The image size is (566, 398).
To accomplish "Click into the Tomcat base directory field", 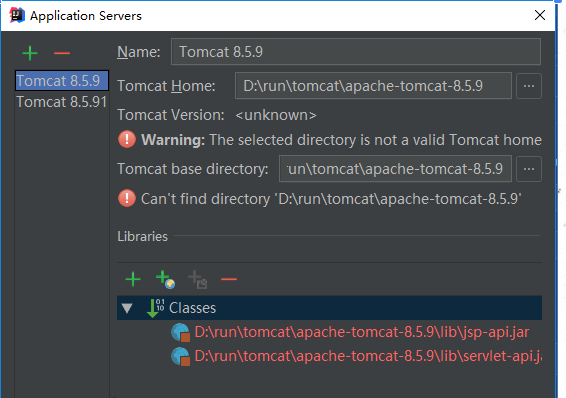I will (395, 169).
